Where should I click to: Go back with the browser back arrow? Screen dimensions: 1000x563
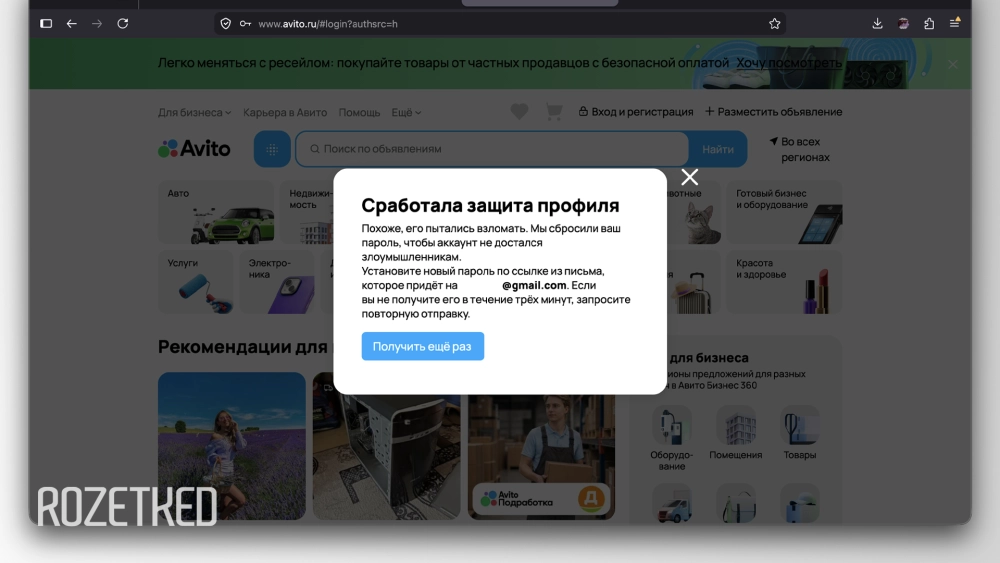71,24
